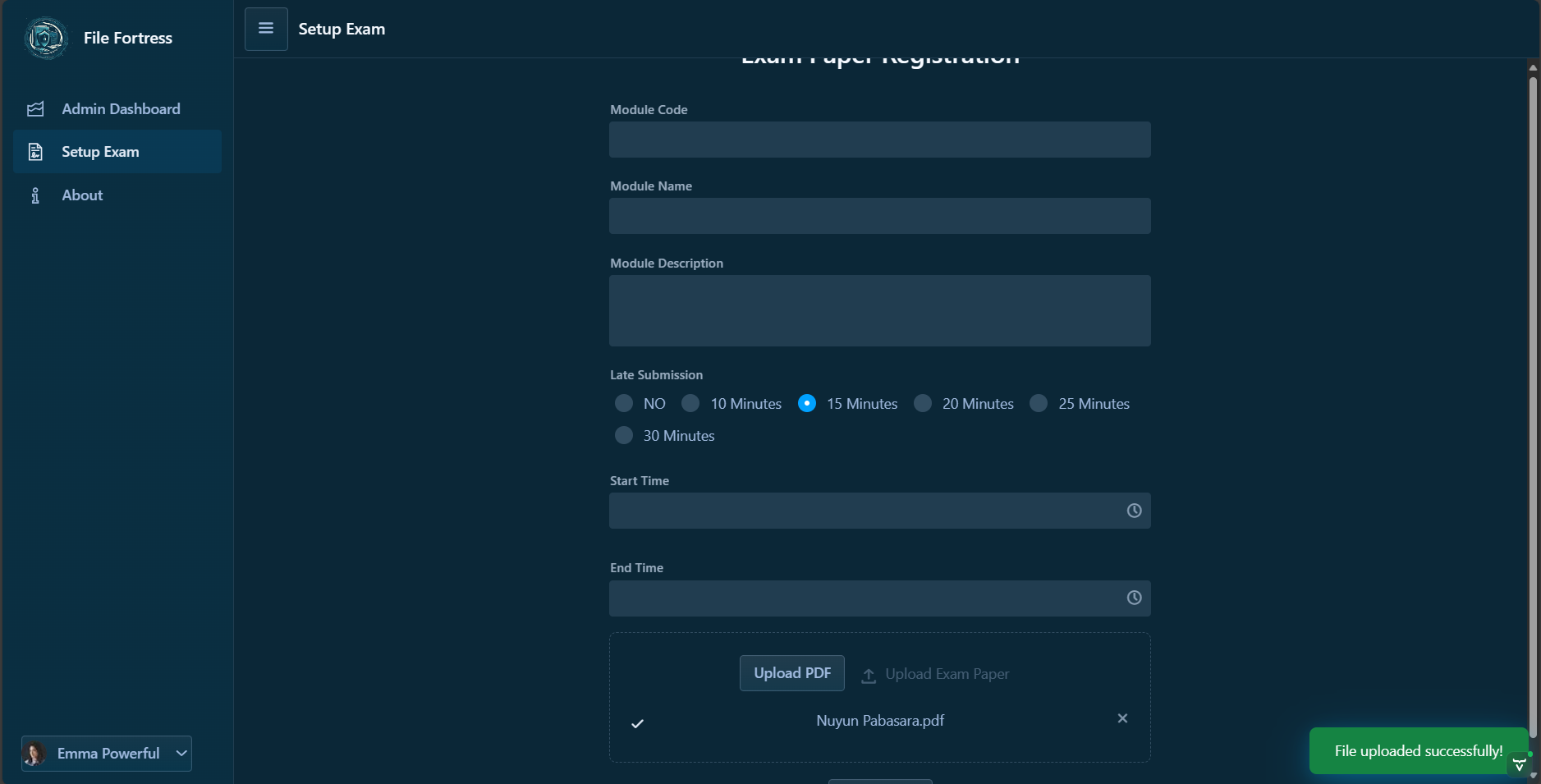The height and width of the screenshot is (784, 1541).
Task: Expand the Emma Powerful user dropdown chevron
Action: [181, 754]
